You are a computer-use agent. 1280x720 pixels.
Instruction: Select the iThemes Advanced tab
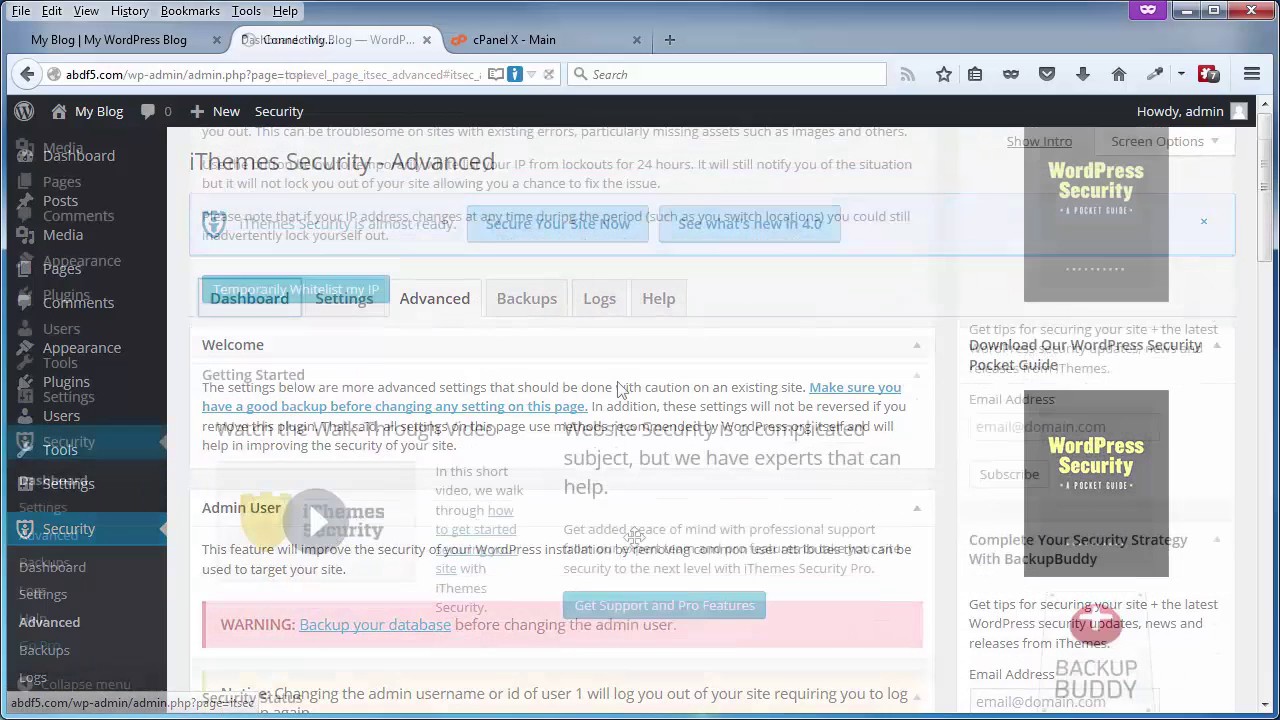coord(435,298)
